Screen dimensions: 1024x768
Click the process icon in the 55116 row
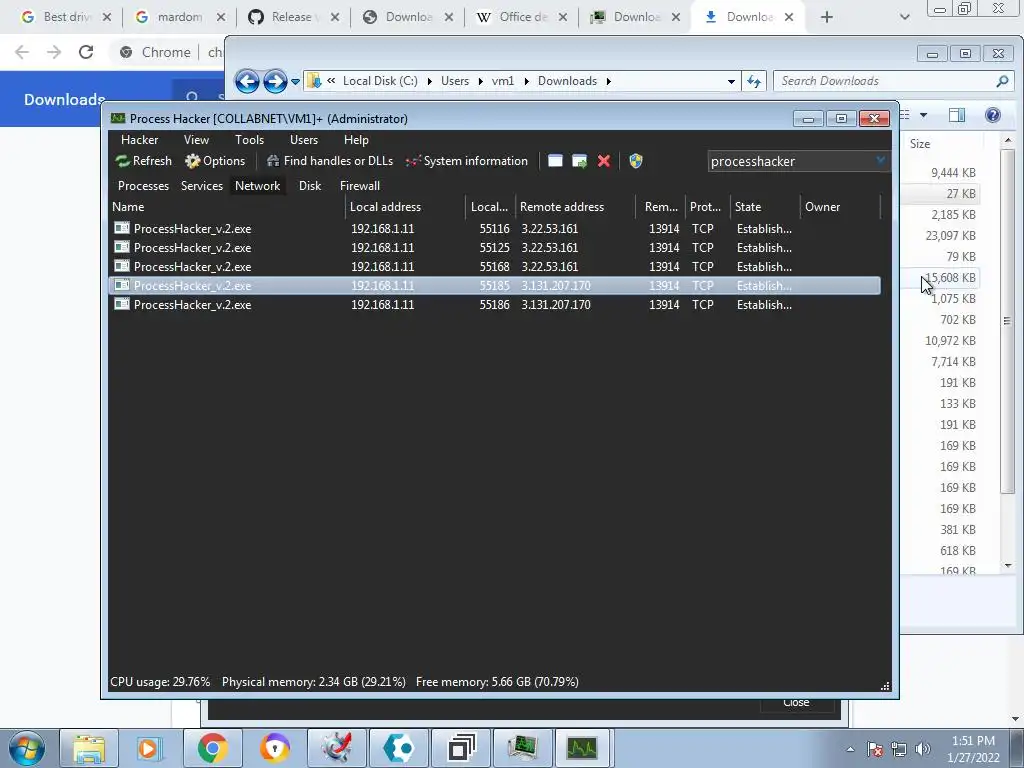point(121,228)
